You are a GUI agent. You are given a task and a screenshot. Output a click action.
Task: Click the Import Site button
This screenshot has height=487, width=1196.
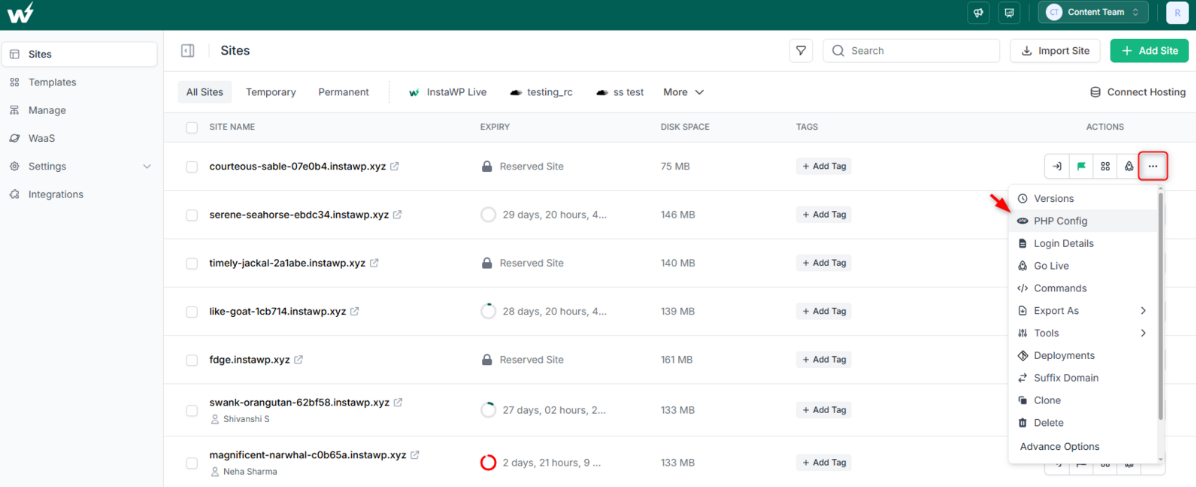[x=1055, y=50]
